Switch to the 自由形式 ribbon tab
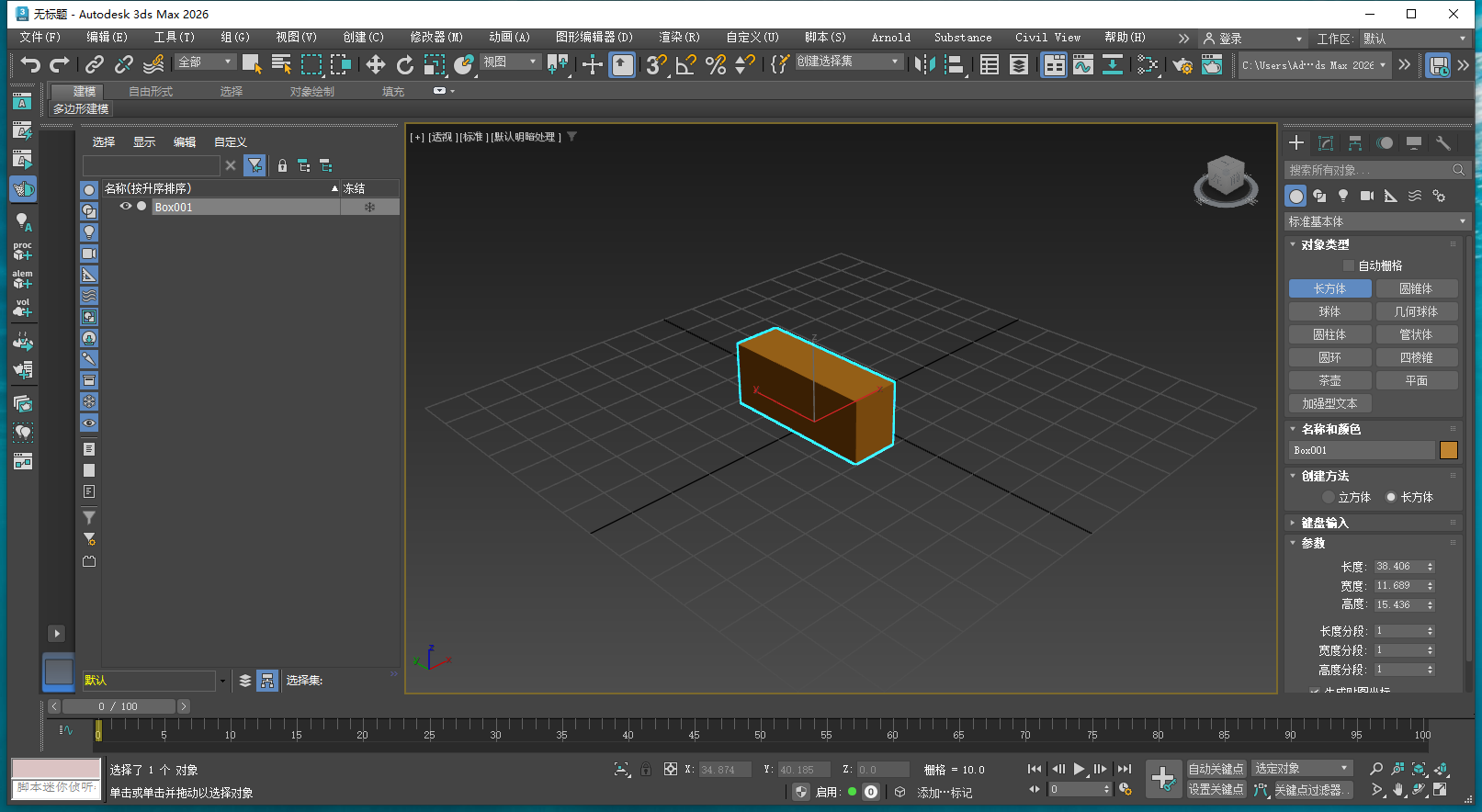Image resolution: width=1482 pixels, height=812 pixels. [x=151, y=92]
